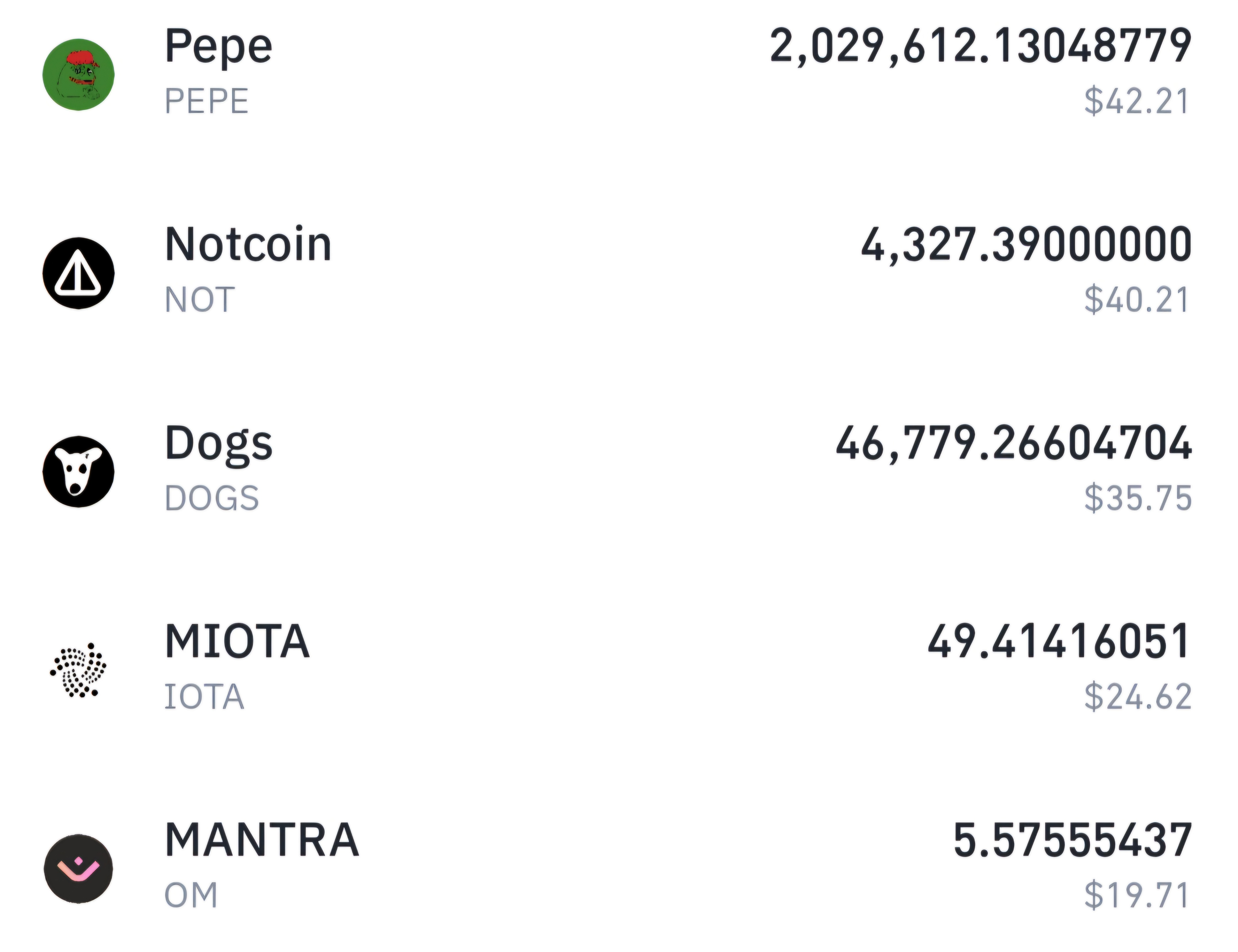Tap the Dogs dog-face coin icon

click(x=78, y=471)
